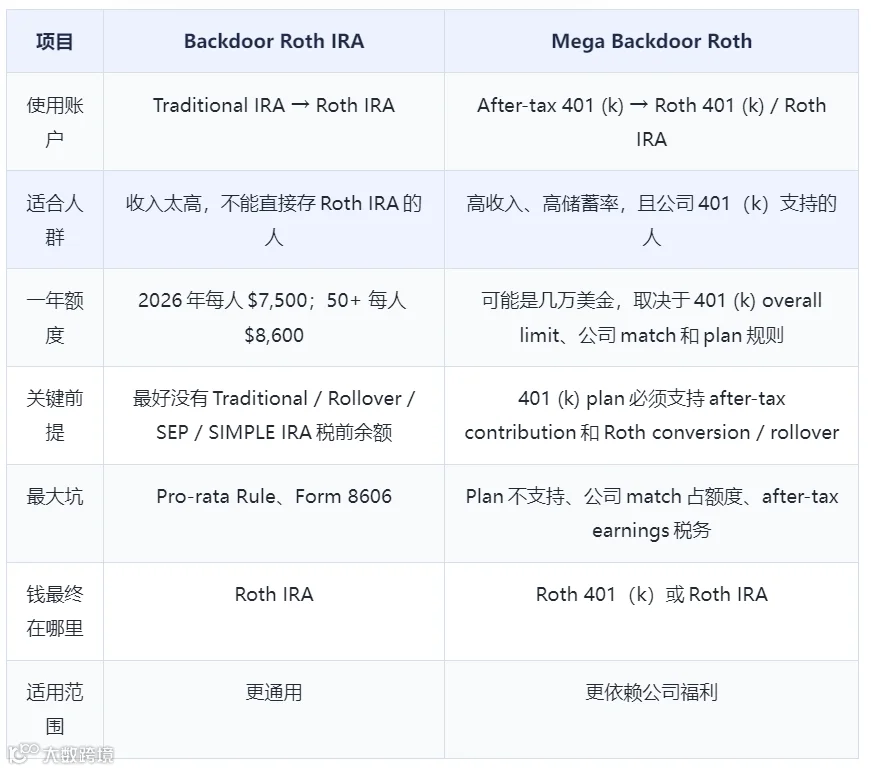This screenshot has width=871, height=771.
Task: Click the 高收入、高储蓄率 description cell
Action: [651, 219]
